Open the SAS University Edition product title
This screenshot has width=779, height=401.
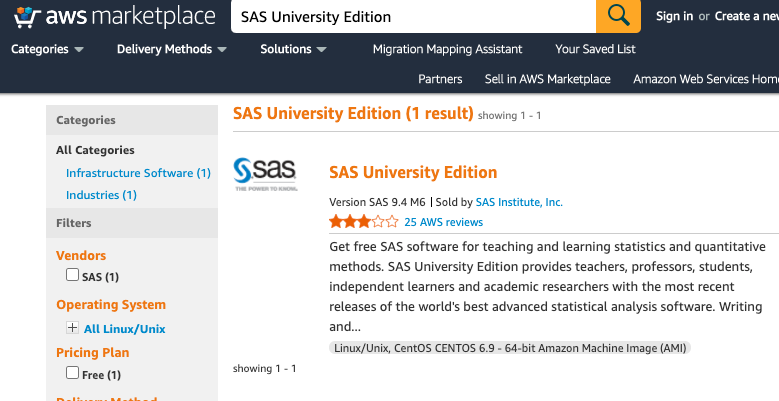point(413,172)
